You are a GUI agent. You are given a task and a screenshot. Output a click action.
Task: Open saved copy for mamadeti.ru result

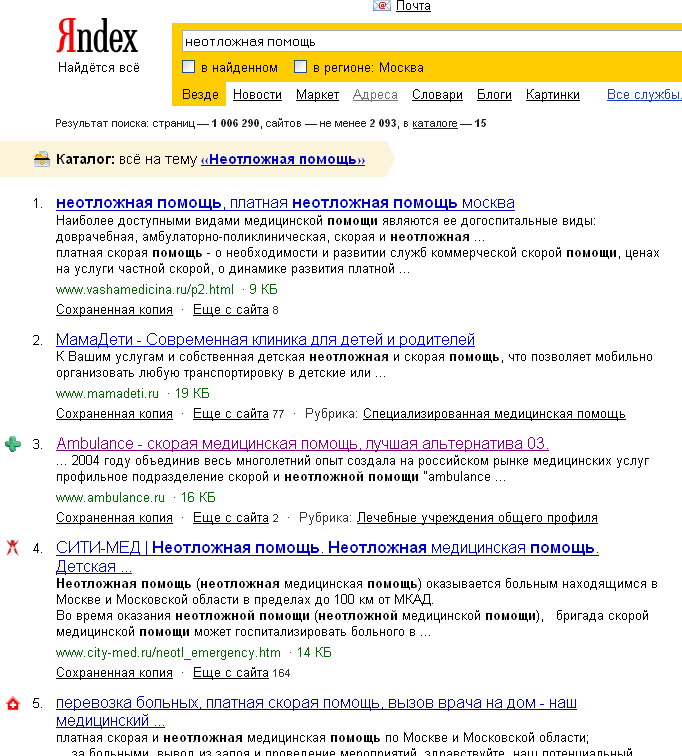114,414
